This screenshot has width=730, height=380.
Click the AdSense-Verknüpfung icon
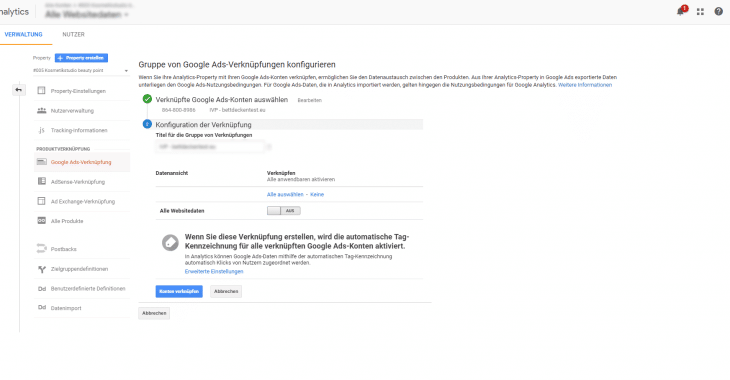[x=41, y=181]
